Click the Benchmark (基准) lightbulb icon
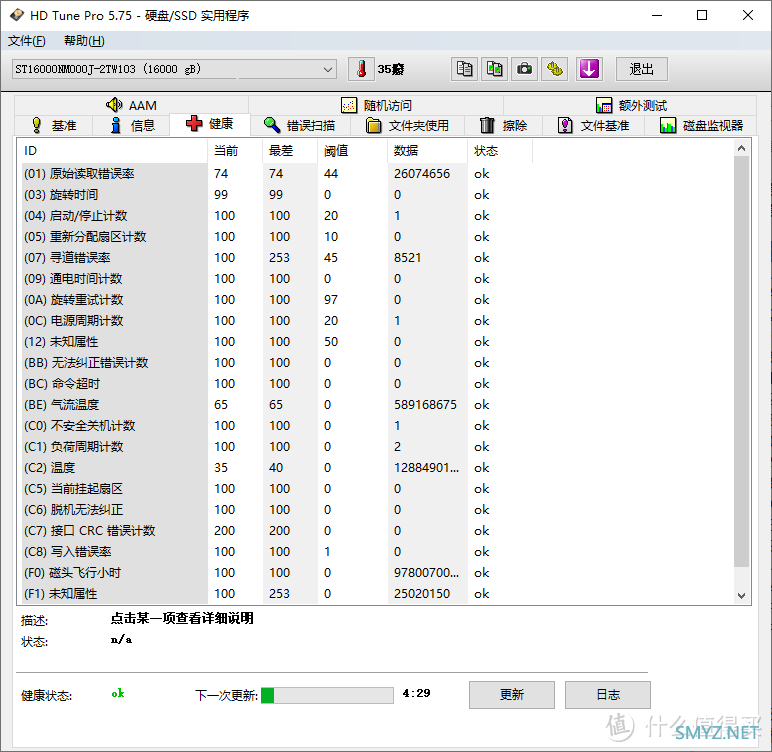Screen dimensions: 772x752 [37, 125]
